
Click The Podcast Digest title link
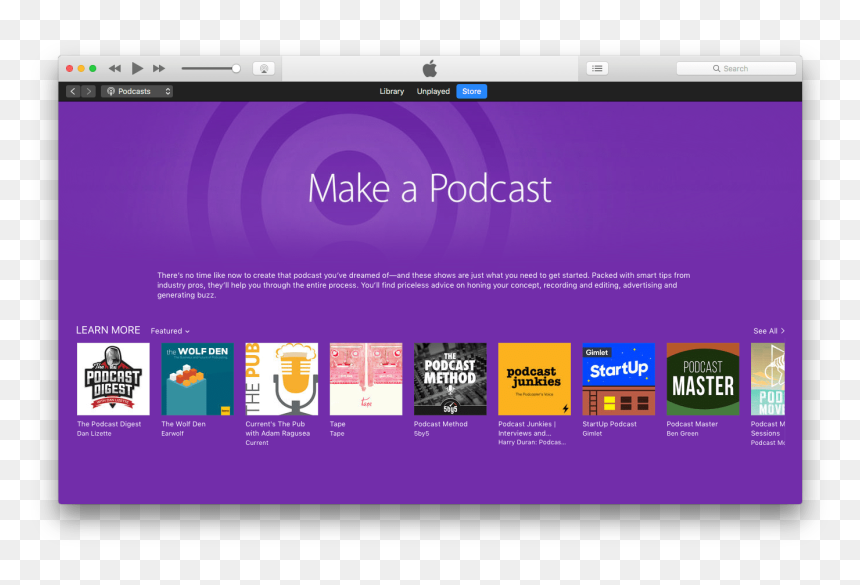coord(109,424)
